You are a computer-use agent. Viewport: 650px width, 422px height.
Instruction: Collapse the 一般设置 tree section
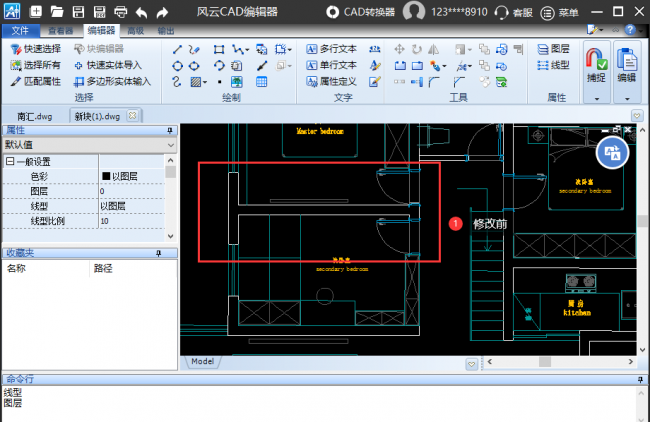[x=10, y=161]
